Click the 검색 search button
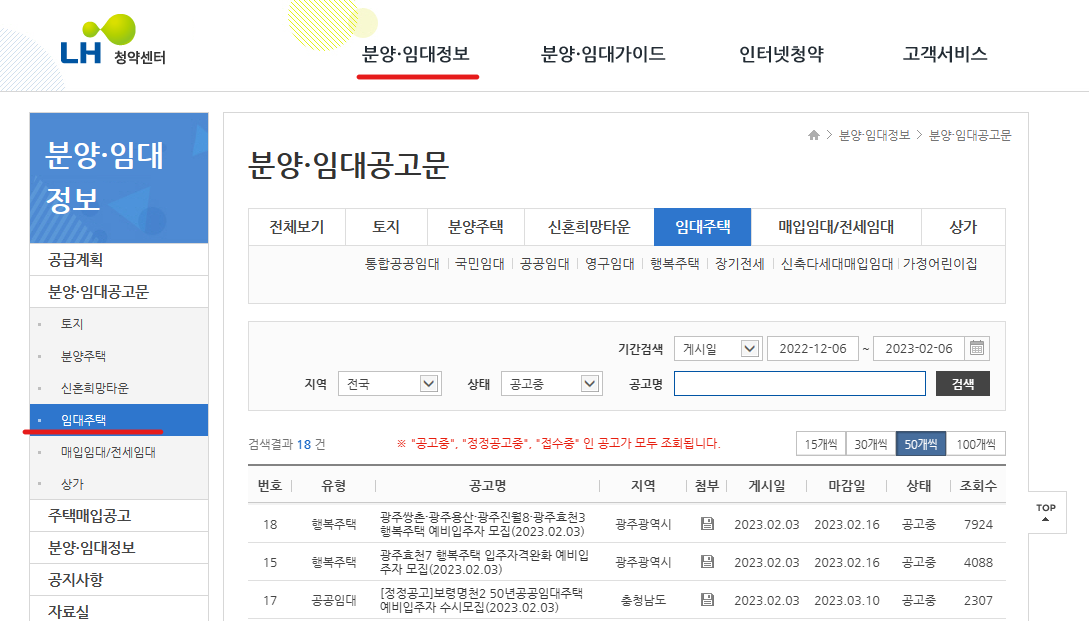1089x621 pixels. 962,382
